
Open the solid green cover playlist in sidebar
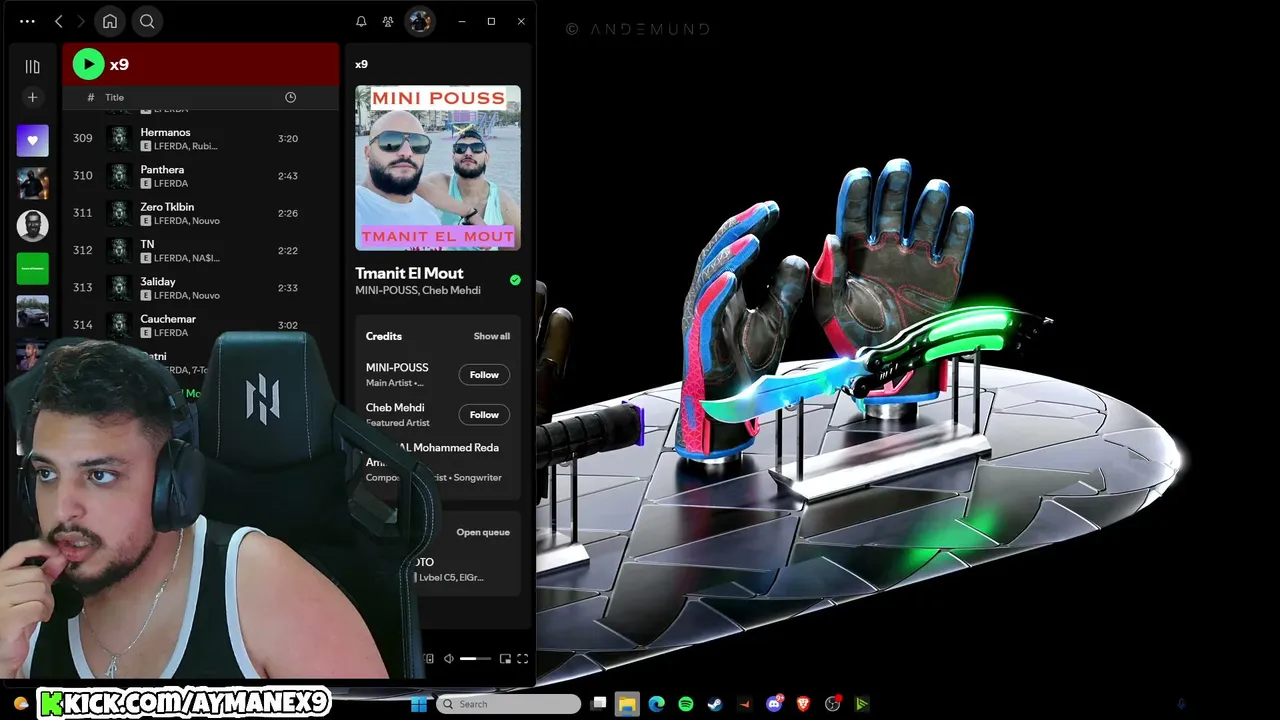(32, 268)
